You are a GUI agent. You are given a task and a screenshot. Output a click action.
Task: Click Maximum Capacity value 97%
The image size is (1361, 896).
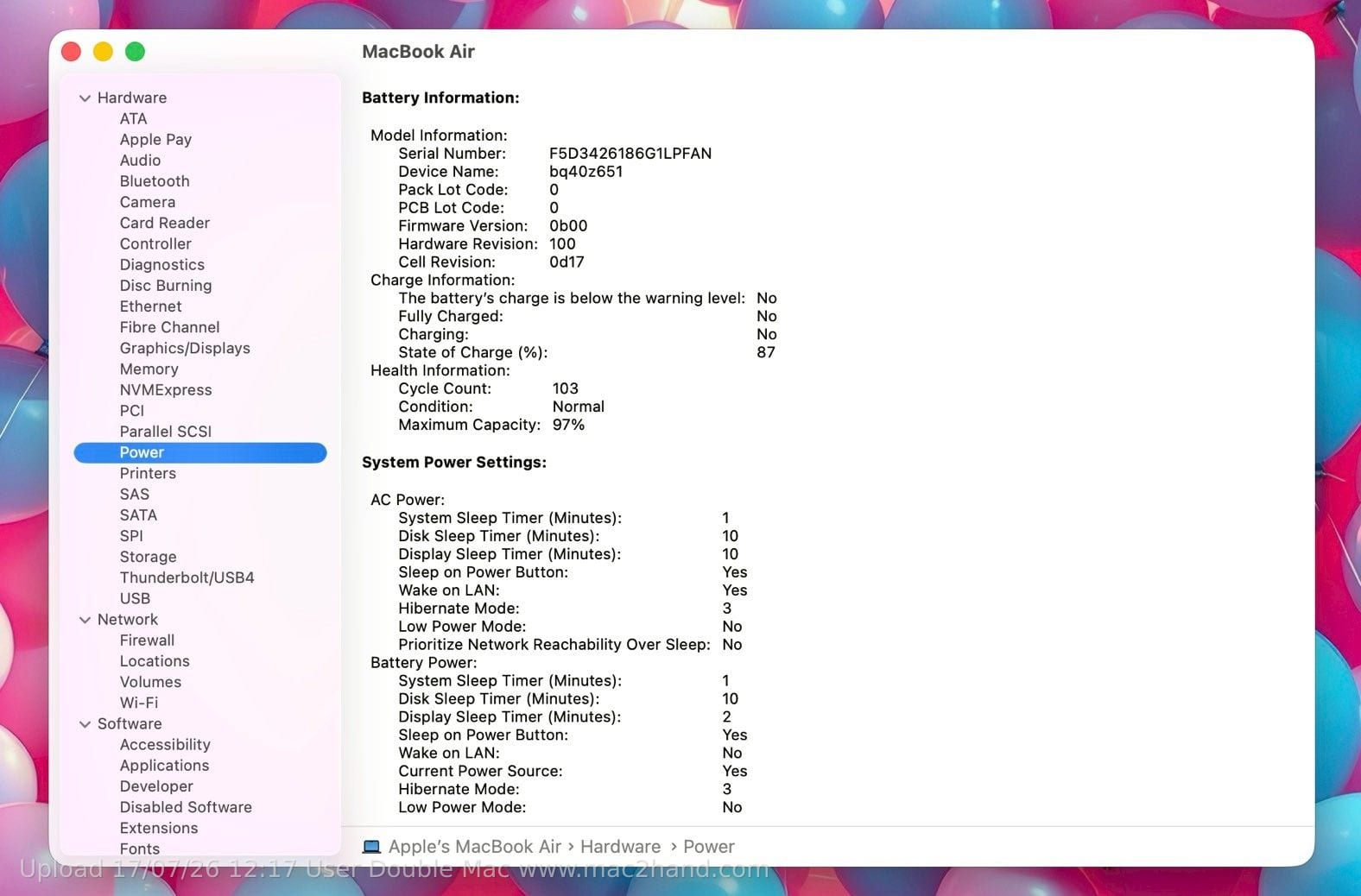pyautogui.click(x=568, y=425)
